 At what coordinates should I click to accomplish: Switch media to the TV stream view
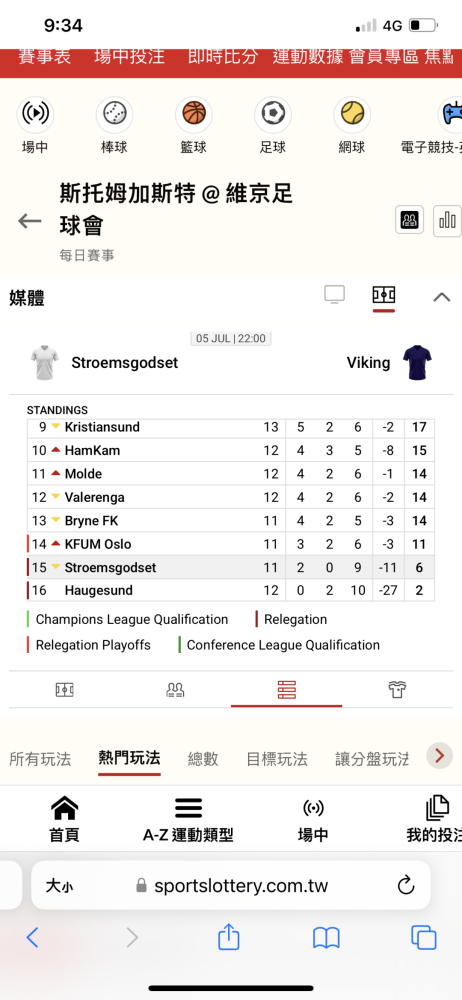334,295
